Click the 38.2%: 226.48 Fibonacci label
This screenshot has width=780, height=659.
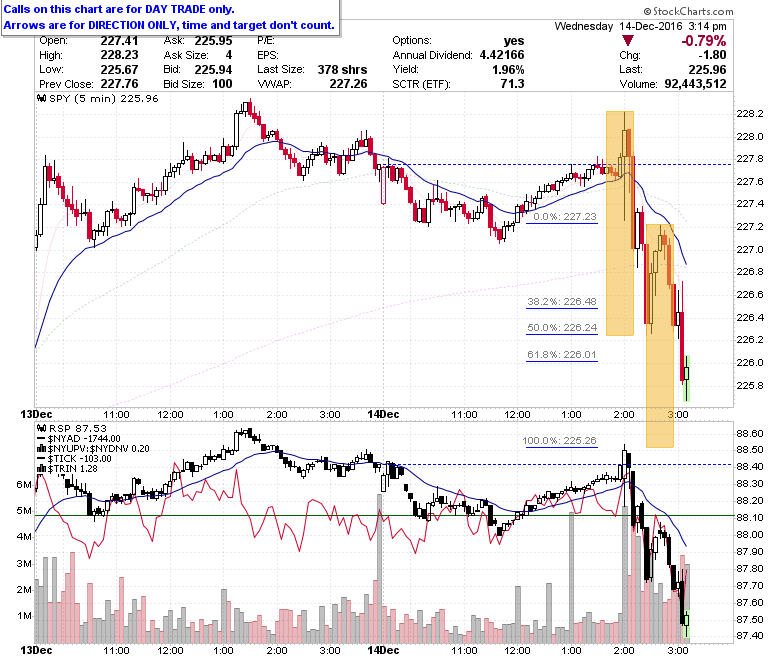pos(562,301)
